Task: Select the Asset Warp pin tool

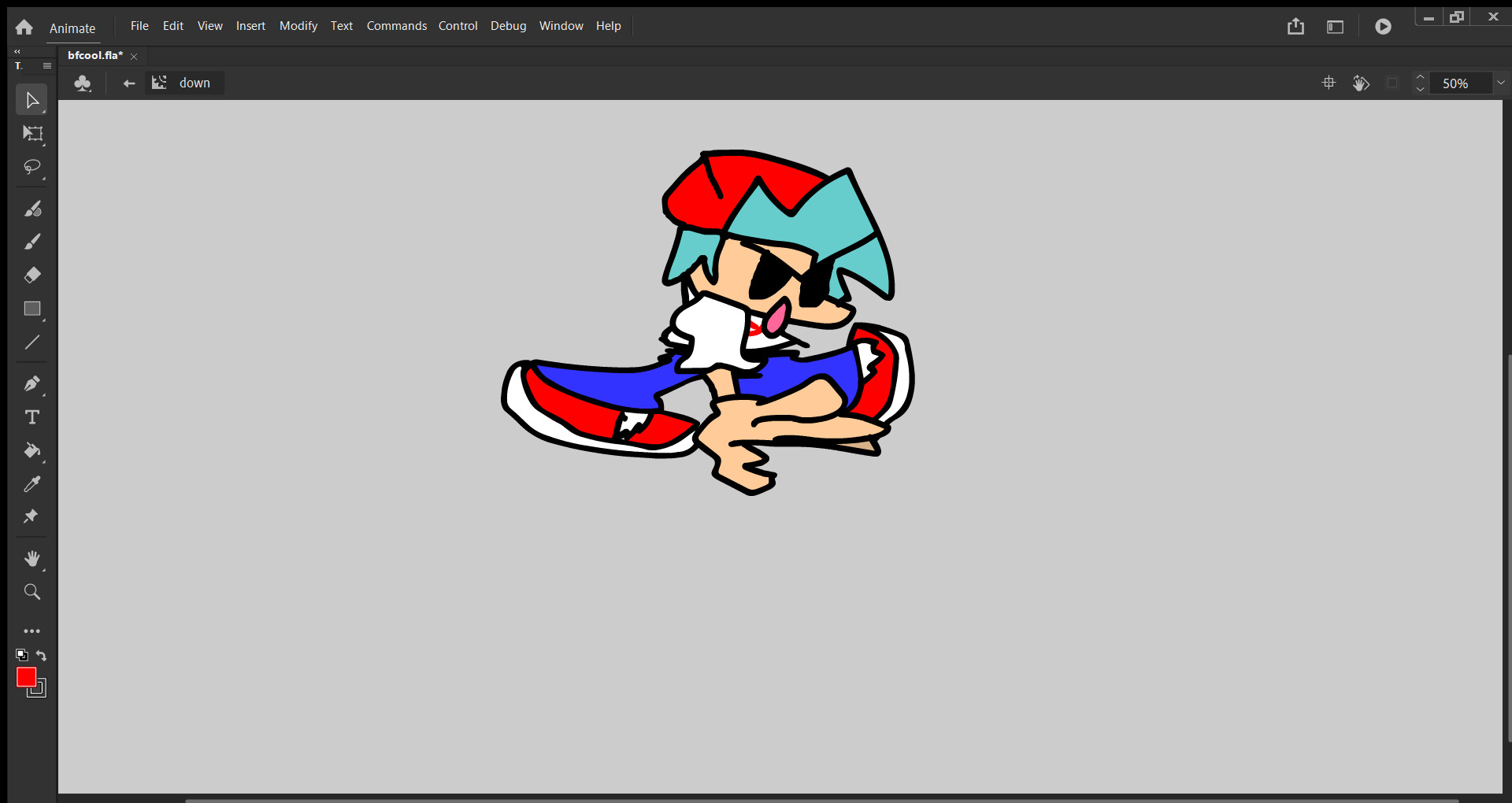Action: coord(31,517)
